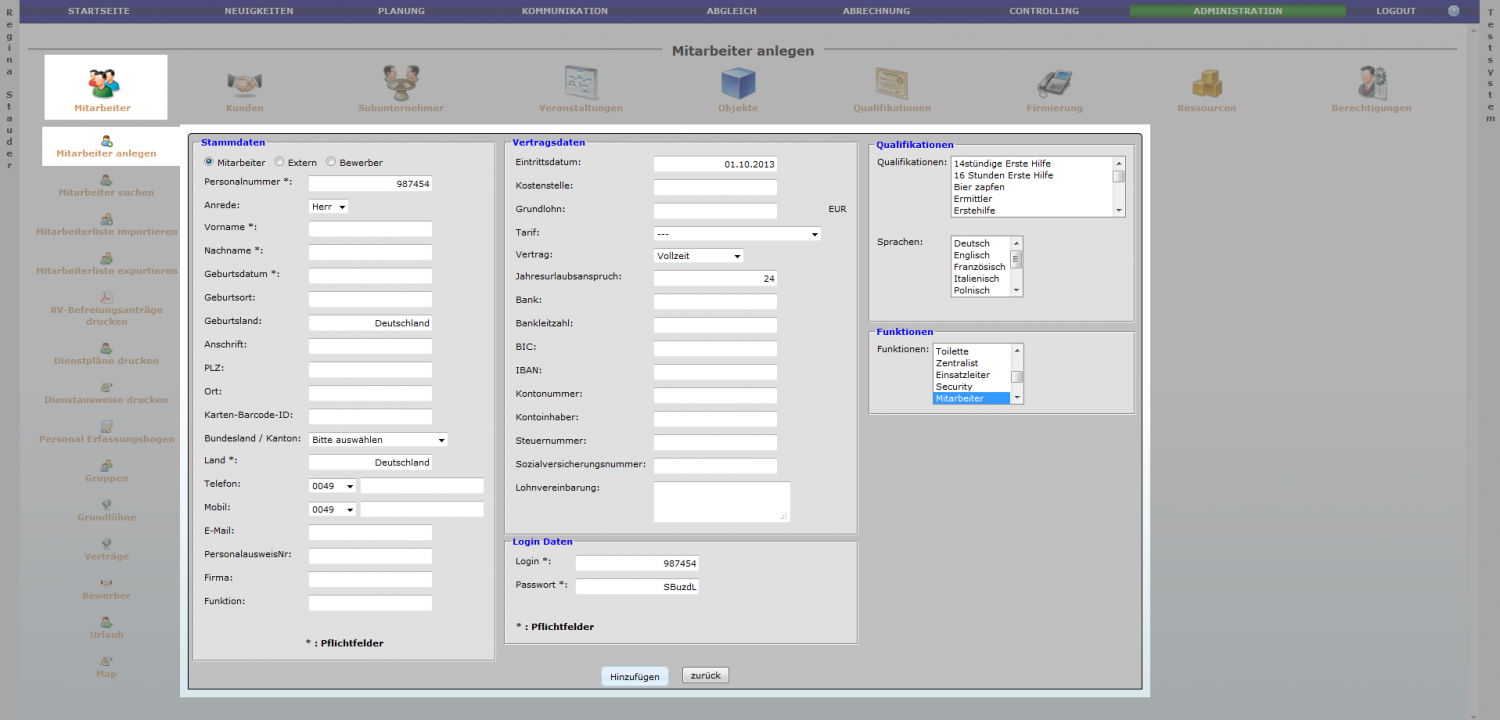This screenshot has width=1500, height=720.
Task: Select Bier zapfen in Qualifikationen list
Action: pos(979,187)
